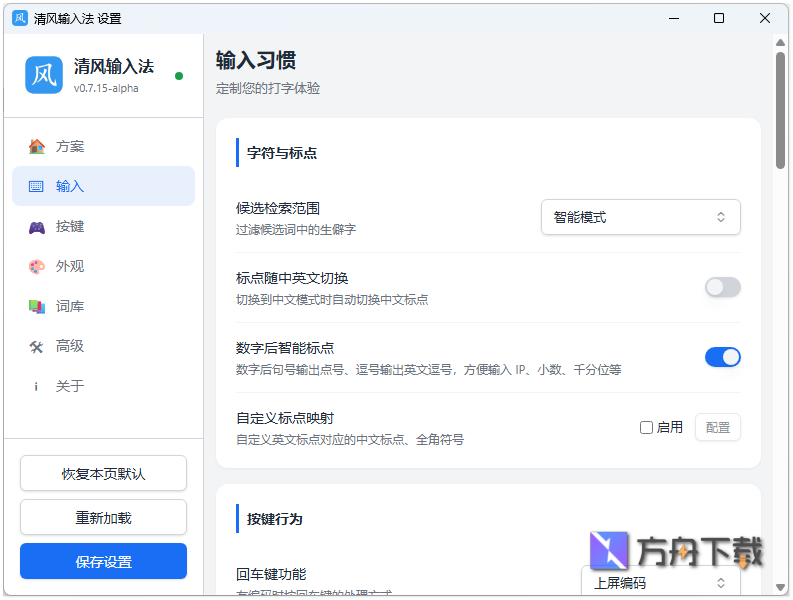The height and width of the screenshot is (600, 793).
Task: Minimize the settings window
Action: 674,19
